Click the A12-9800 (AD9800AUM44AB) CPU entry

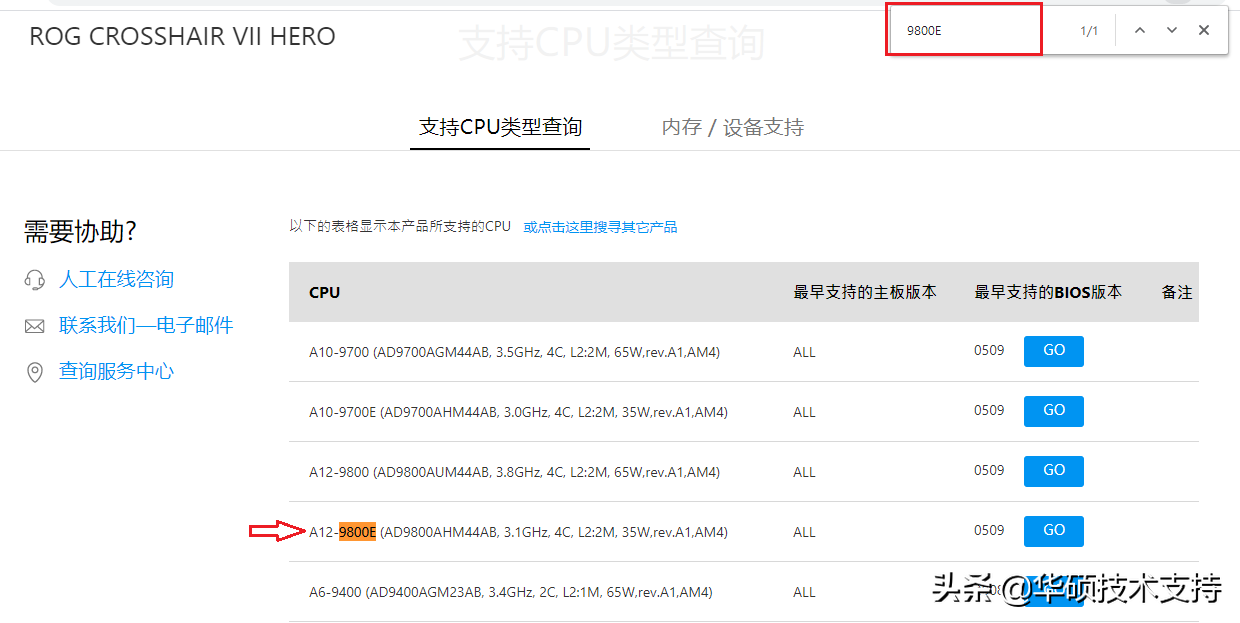pos(514,472)
